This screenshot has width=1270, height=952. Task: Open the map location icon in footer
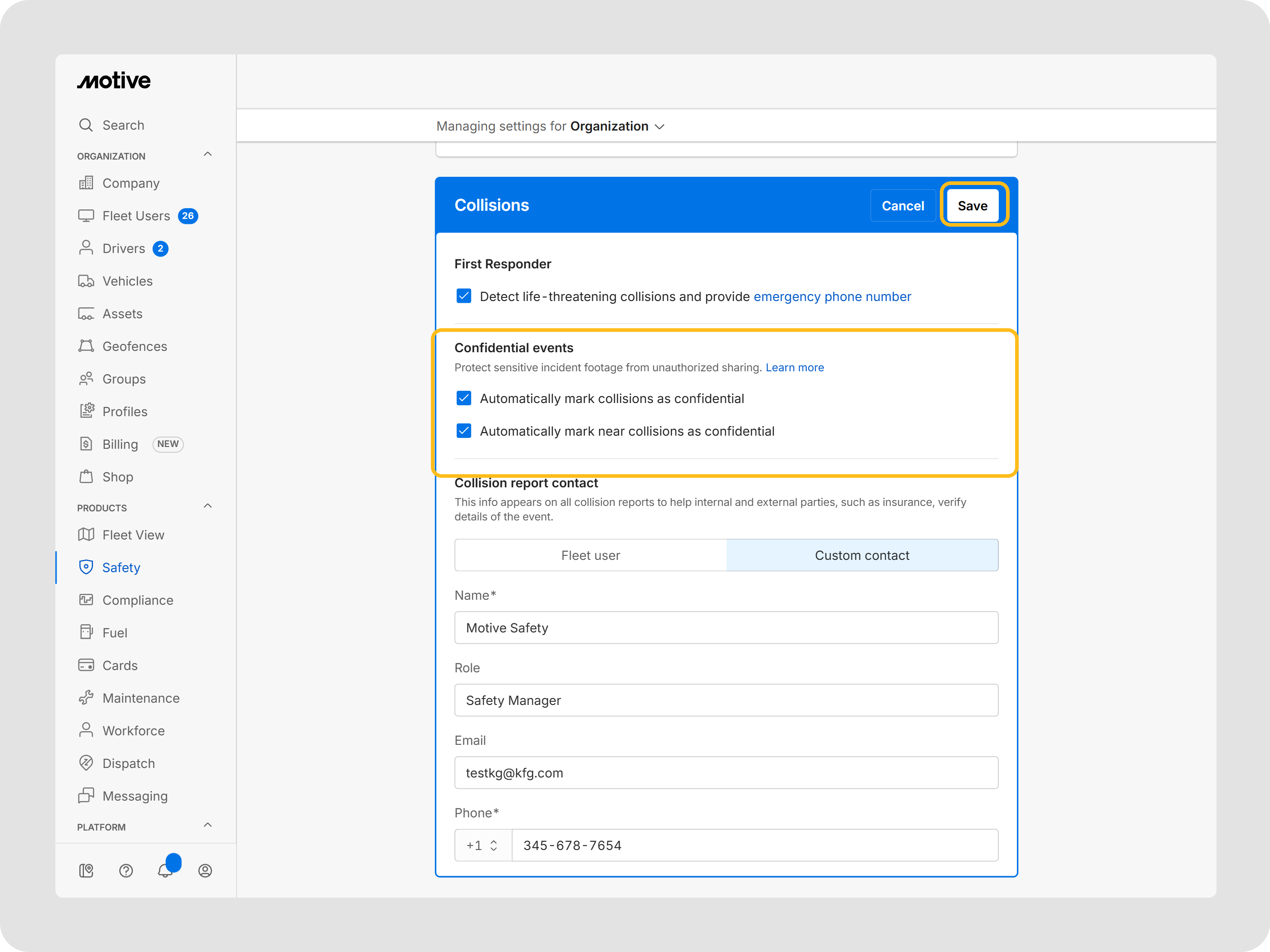click(86, 870)
